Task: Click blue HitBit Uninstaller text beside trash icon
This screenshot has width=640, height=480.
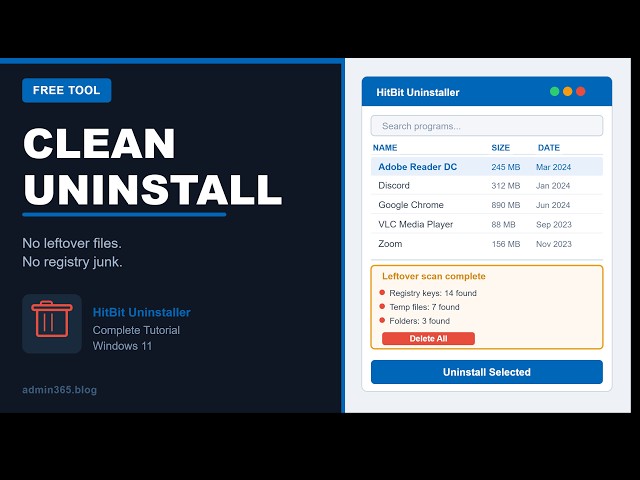Action: (x=142, y=312)
